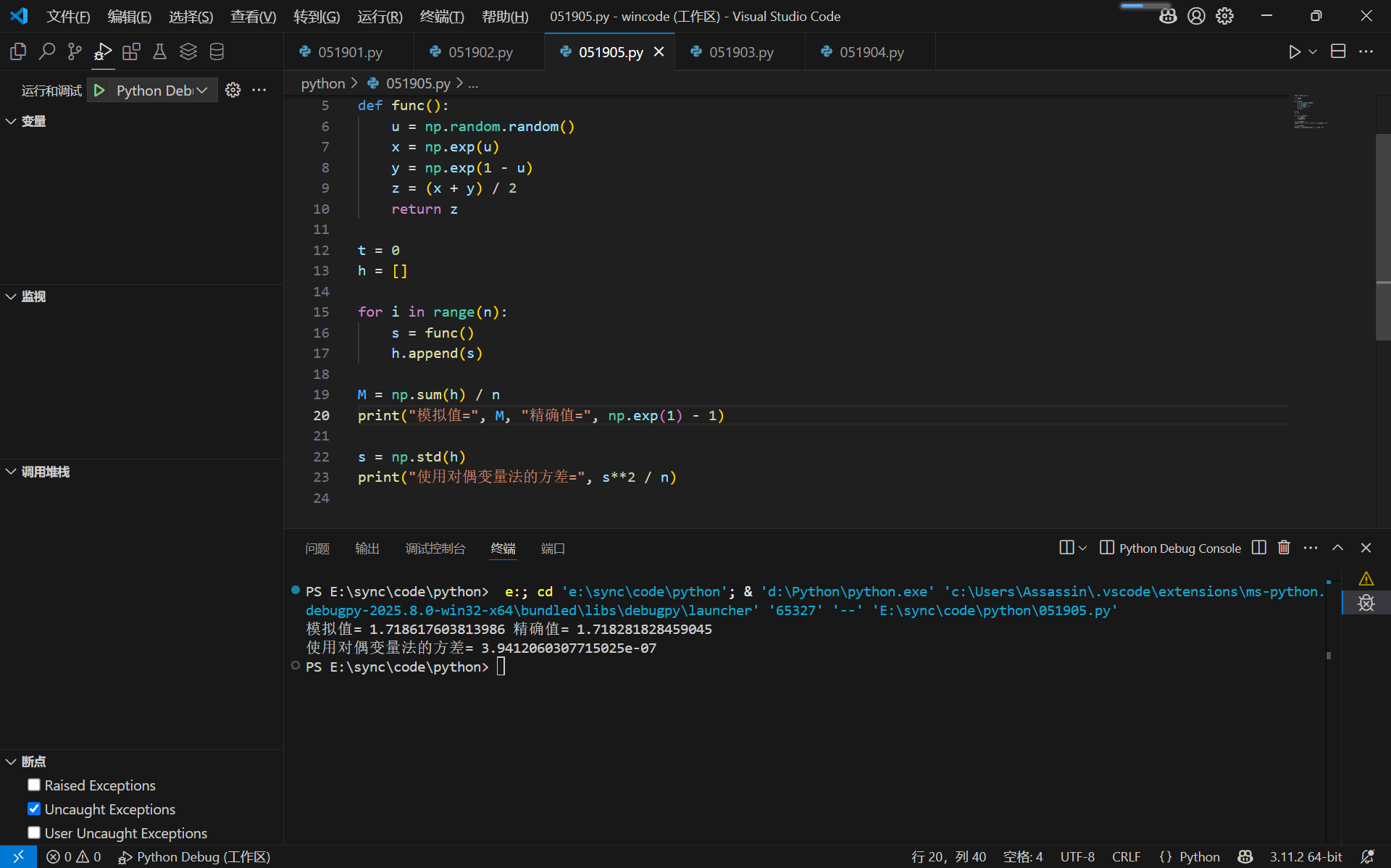Screen dimensions: 1391x868
Task: Click the split editor layout icon
Action: [x=1338, y=51]
